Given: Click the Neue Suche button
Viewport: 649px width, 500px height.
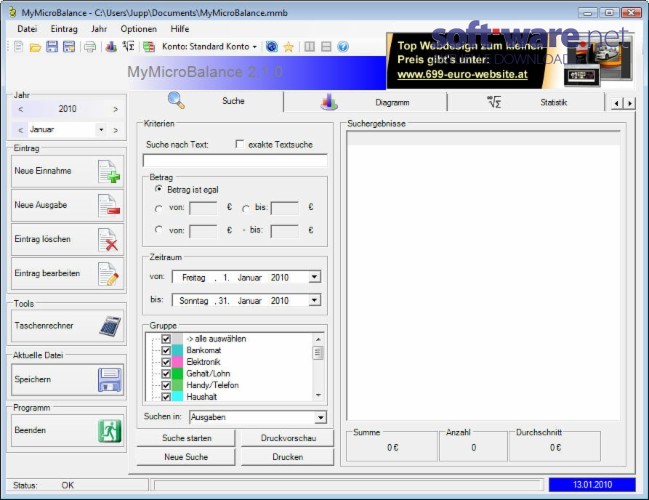Looking at the screenshot, I should pos(186,457).
